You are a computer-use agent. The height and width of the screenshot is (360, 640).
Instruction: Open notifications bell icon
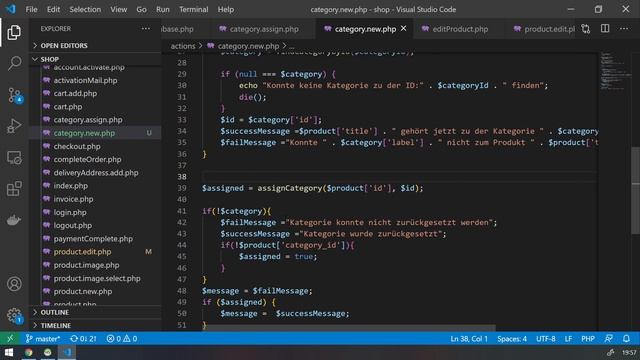click(x=626, y=338)
